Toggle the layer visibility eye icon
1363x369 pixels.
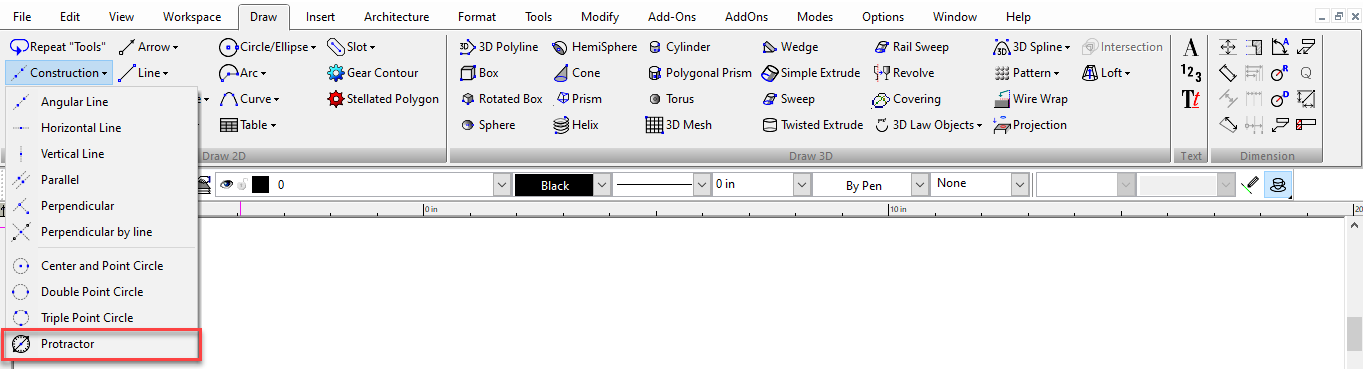coord(226,185)
